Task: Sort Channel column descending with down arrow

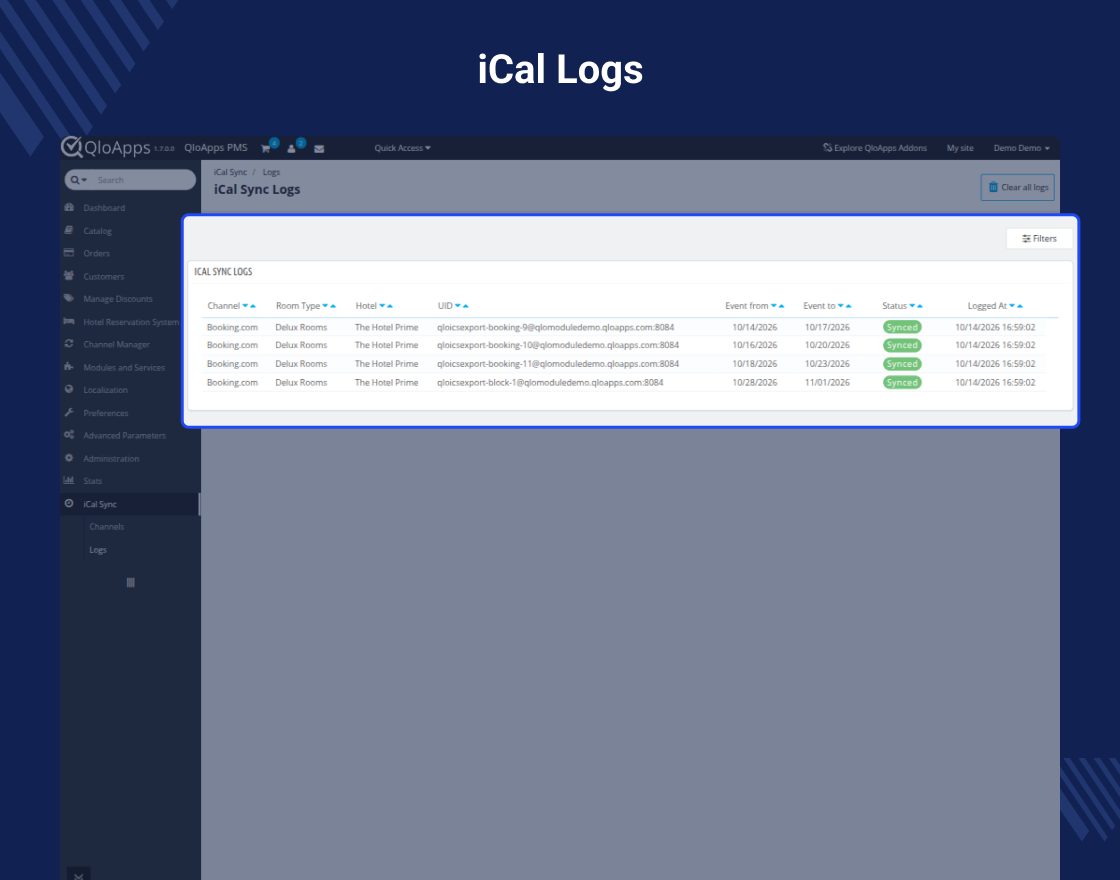Action: pos(245,306)
